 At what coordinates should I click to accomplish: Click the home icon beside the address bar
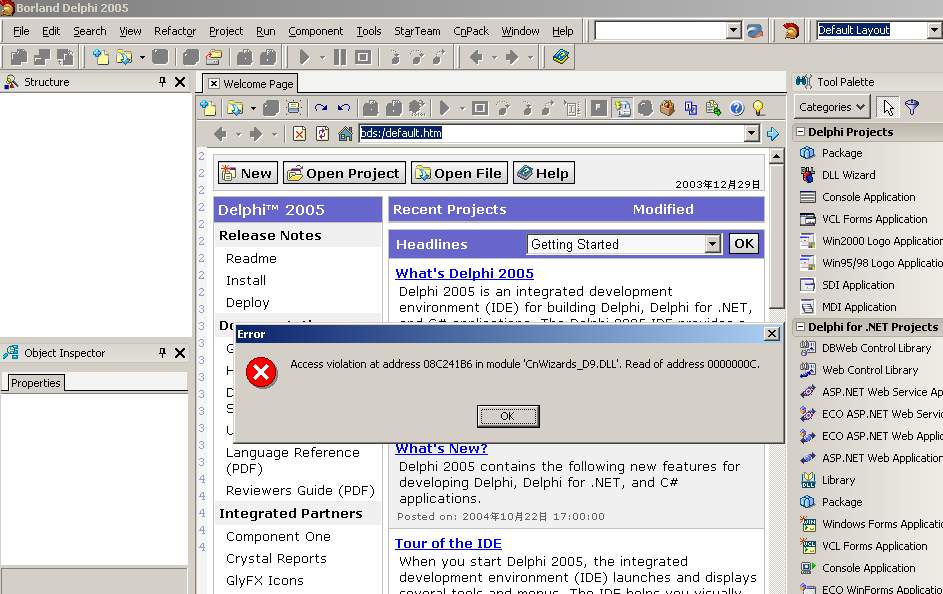345,133
